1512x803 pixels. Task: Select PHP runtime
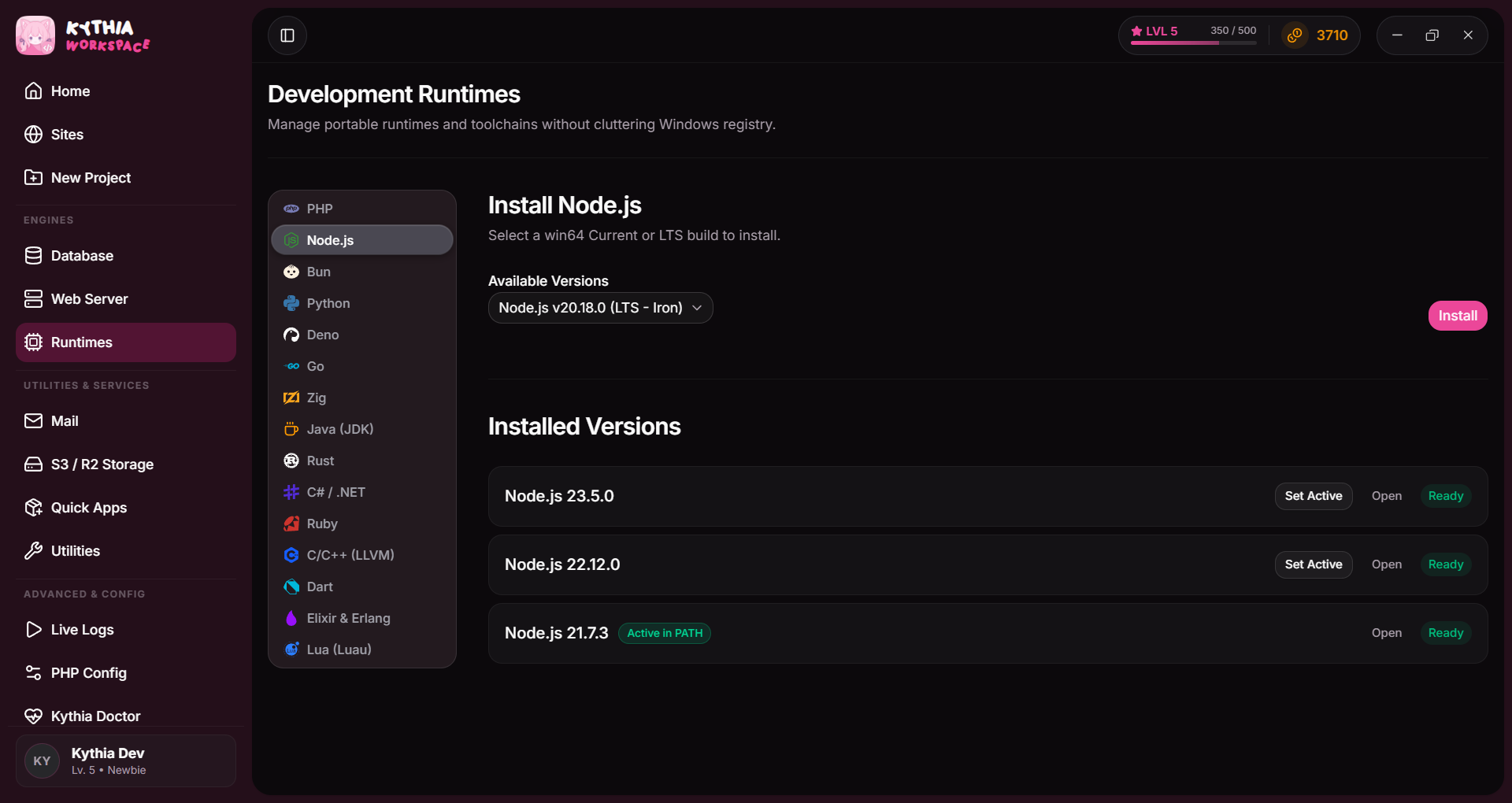362,209
